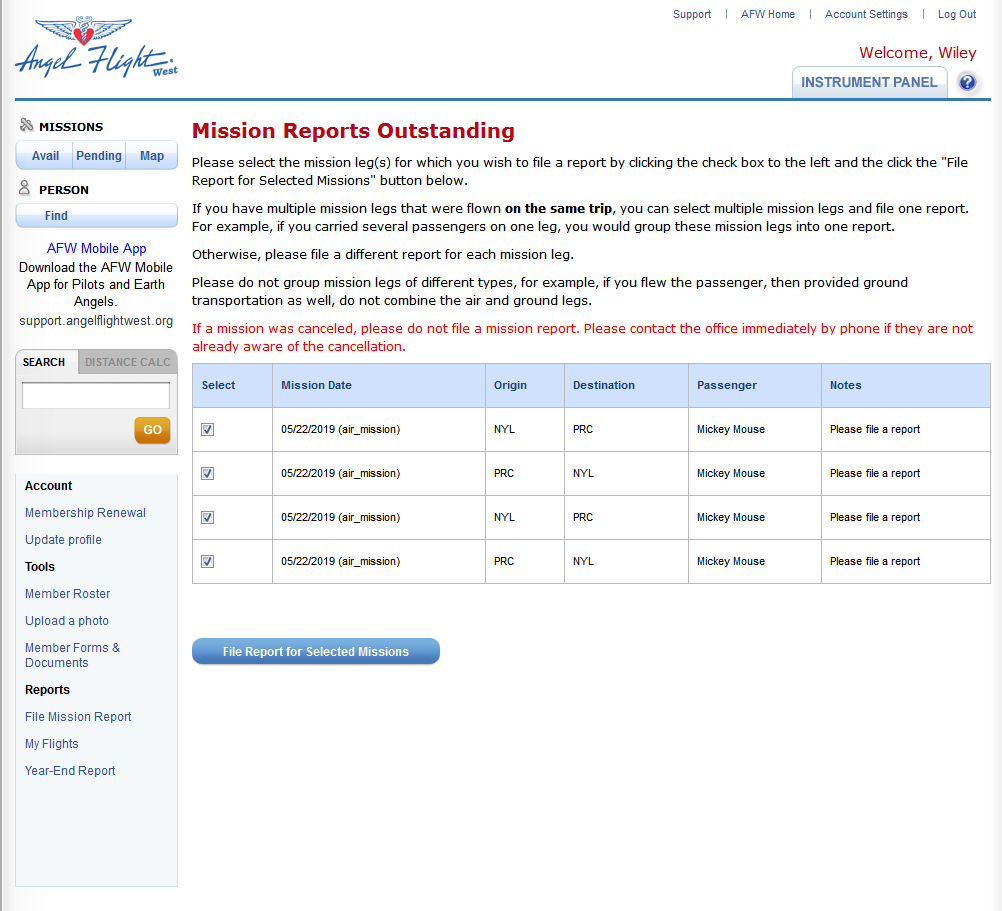Uncheck the first mission row checkbox
The height and width of the screenshot is (911, 1002).
(x=208, y=429)
